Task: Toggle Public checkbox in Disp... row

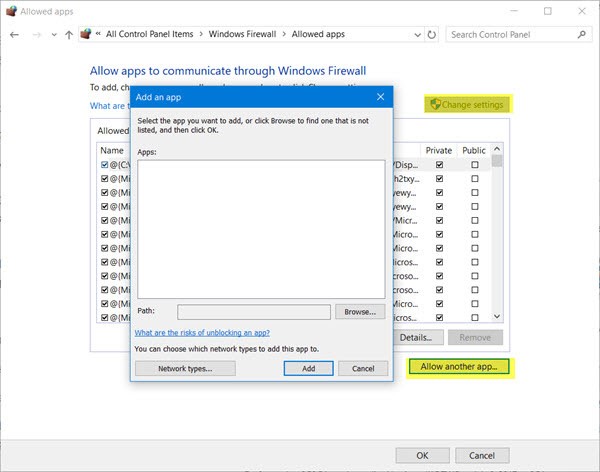Action: 475,165
